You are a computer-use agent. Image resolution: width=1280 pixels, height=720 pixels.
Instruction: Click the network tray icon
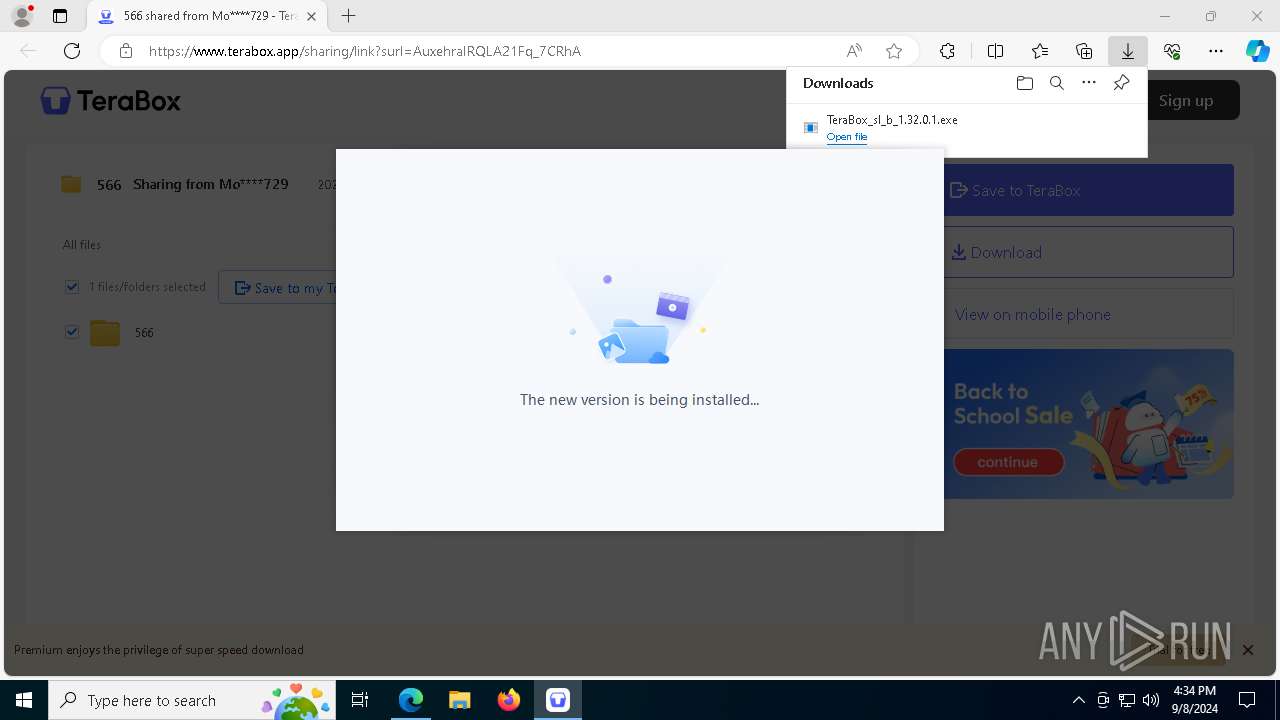tap(1127, 700)
